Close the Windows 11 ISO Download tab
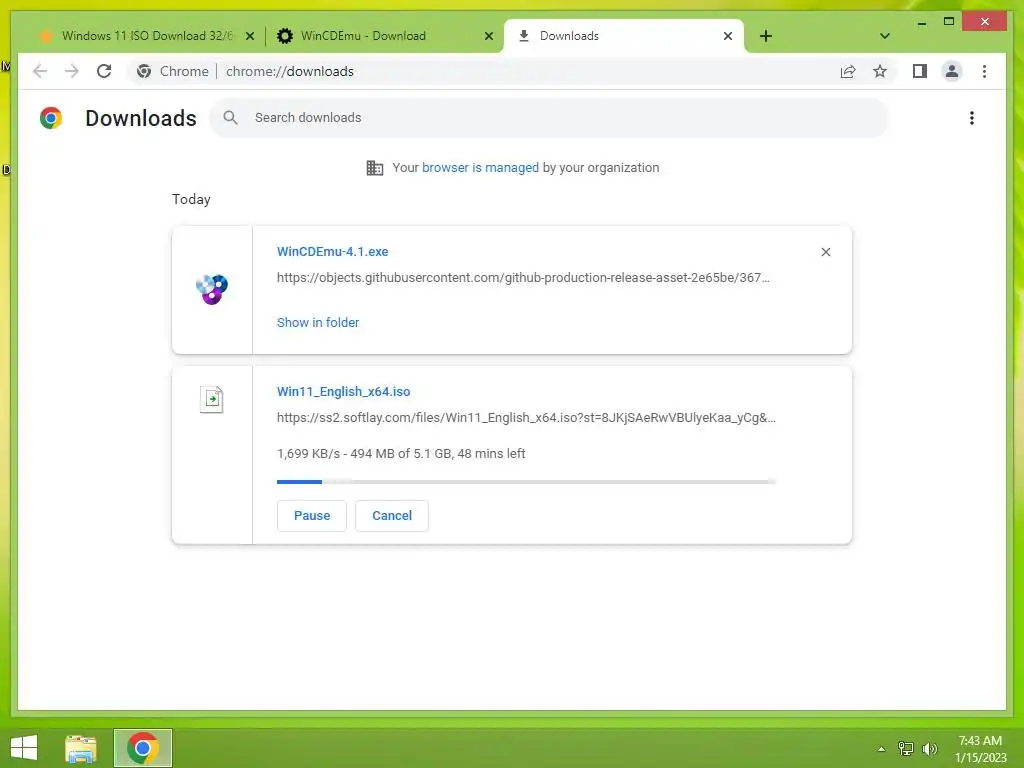Image resolution: width=1024 pixels, height=768 pixels. pyautogui.click(x=249, y=36)
